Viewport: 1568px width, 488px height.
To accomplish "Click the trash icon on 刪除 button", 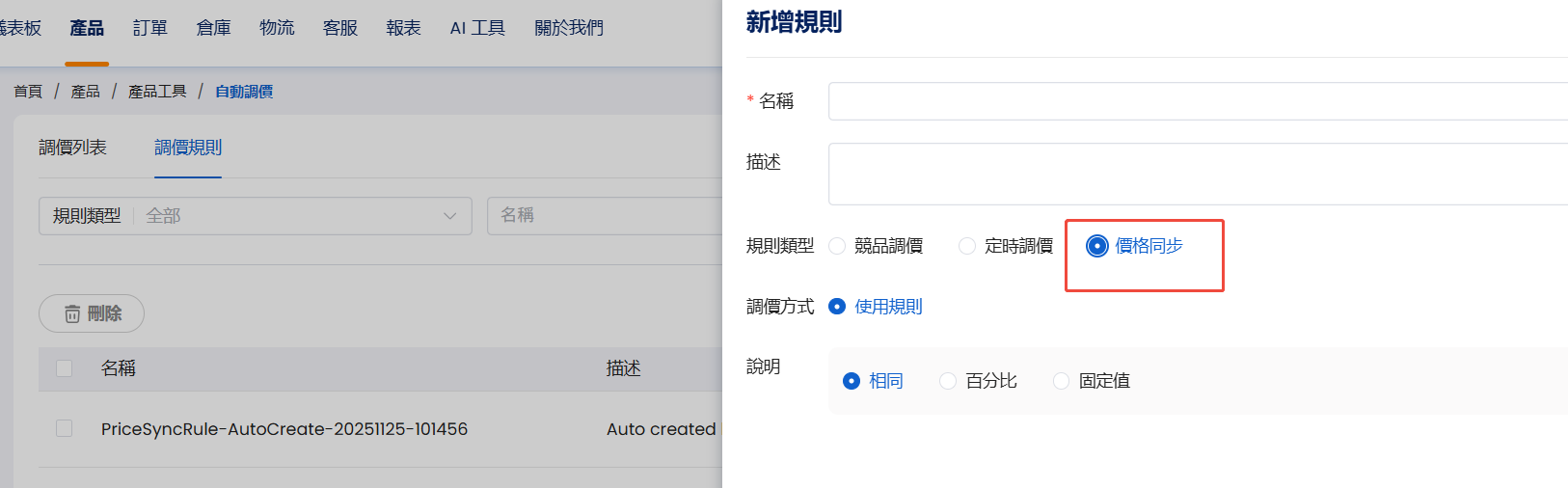I will [x=72, y=314].
